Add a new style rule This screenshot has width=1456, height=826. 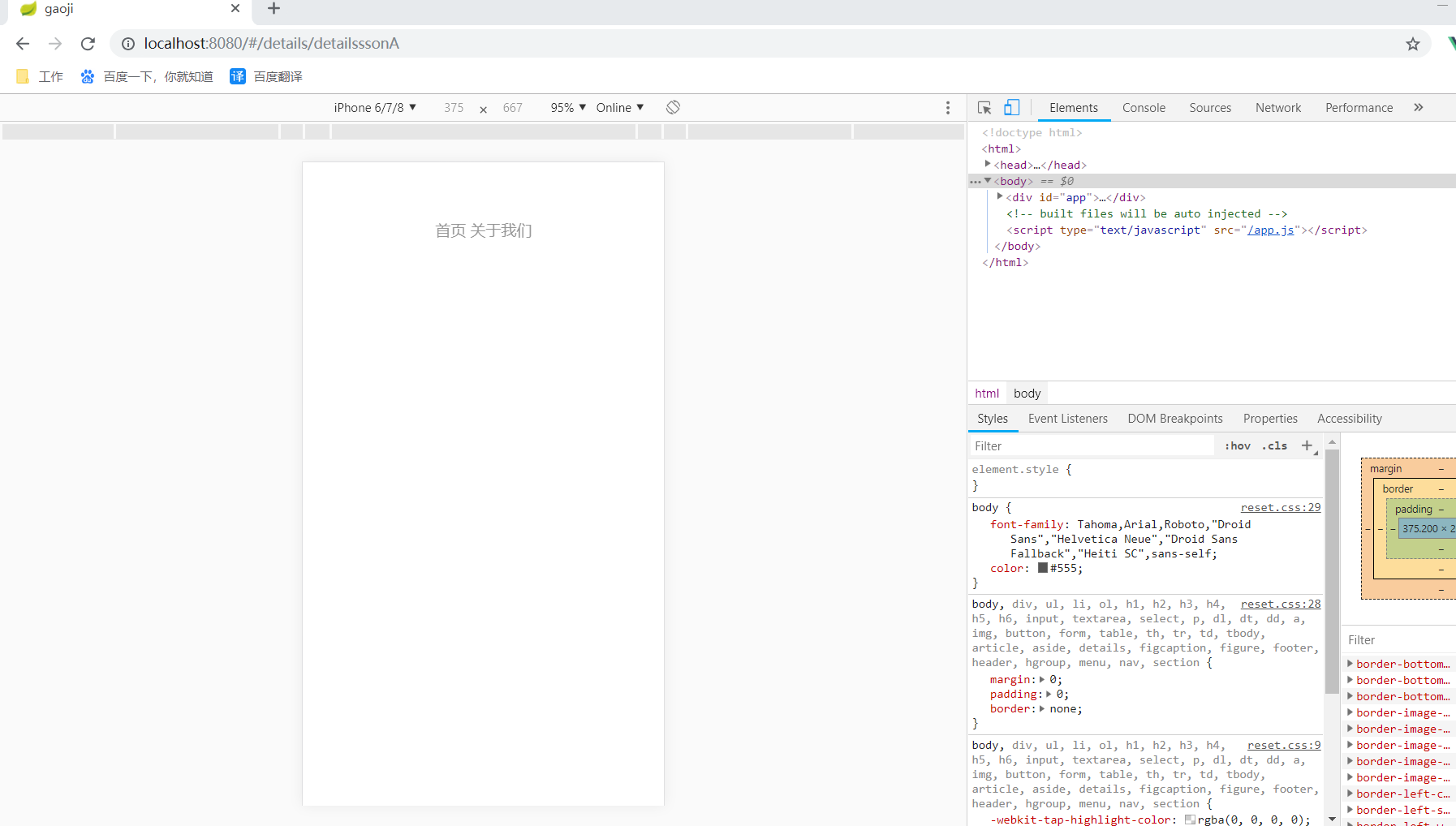point(1307,445)
